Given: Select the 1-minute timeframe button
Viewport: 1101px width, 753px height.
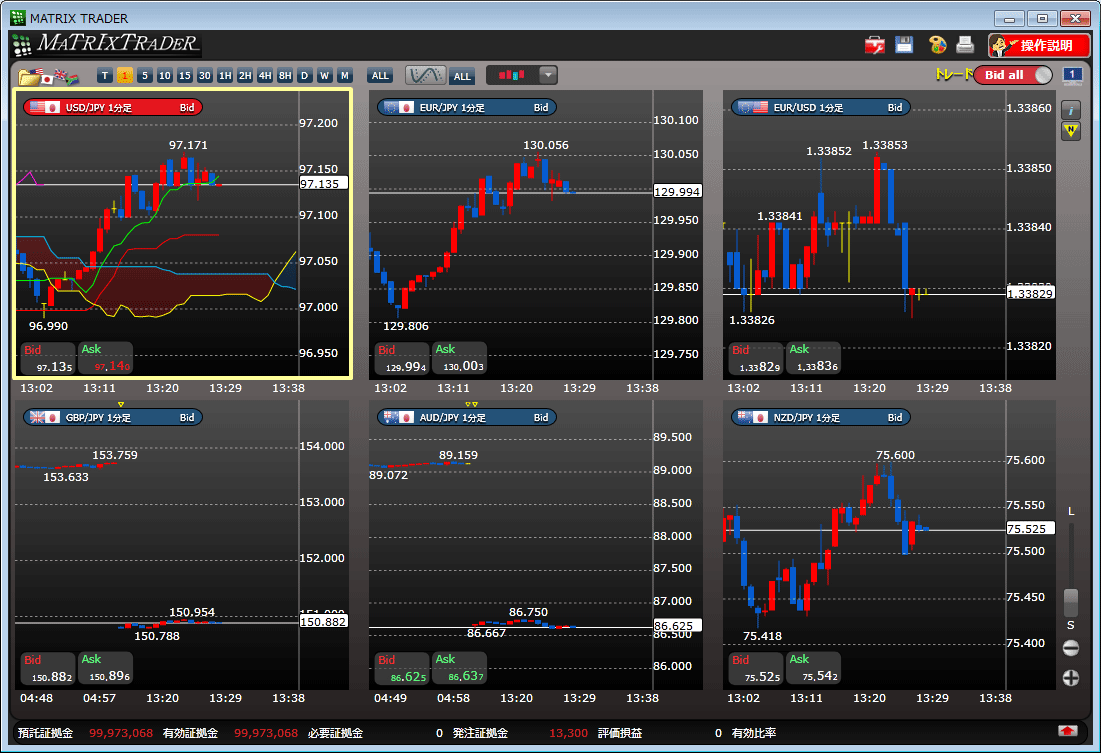Looking at the screenshot, I should coord(125,76).
